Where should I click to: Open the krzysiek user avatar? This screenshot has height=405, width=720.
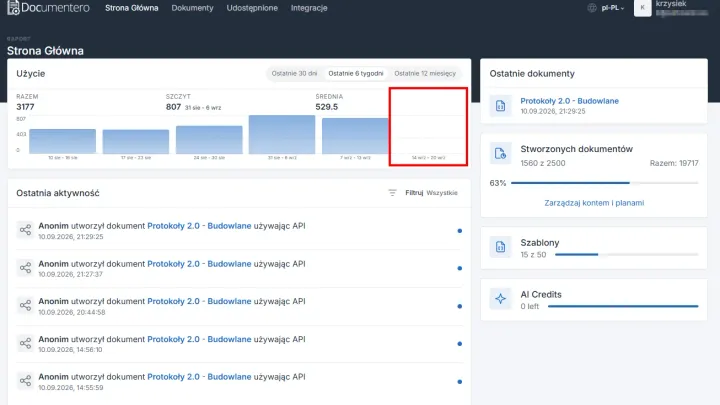(x=642, y=8)
